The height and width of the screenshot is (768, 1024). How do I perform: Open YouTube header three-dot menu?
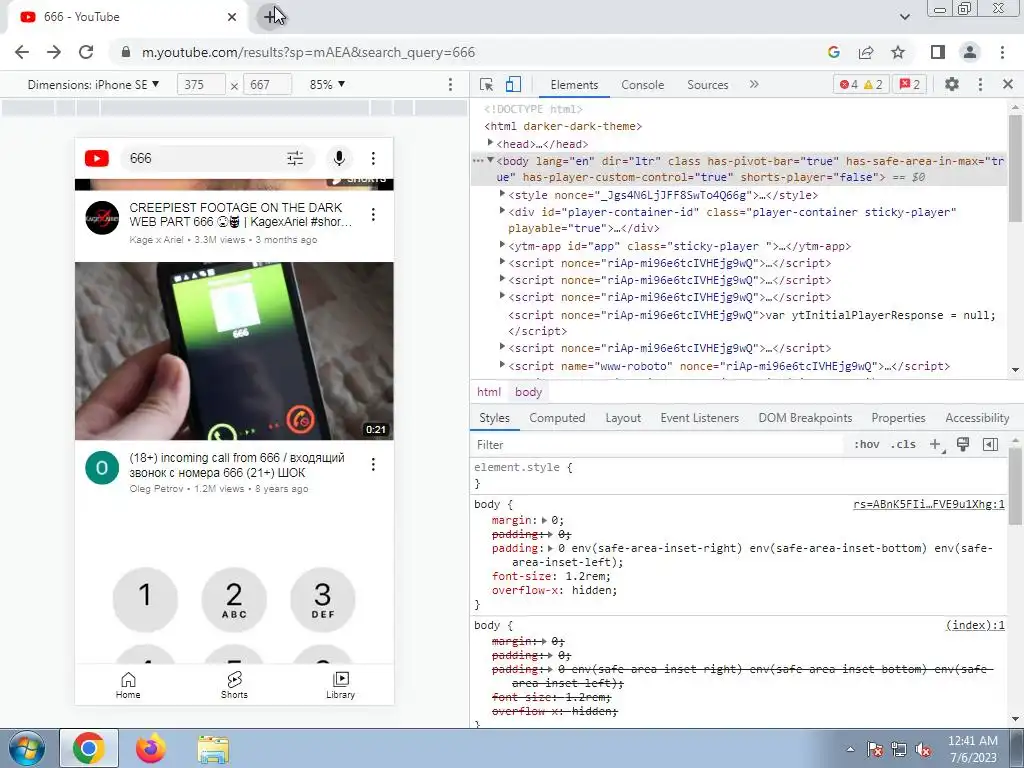click(x=373, y=158)
